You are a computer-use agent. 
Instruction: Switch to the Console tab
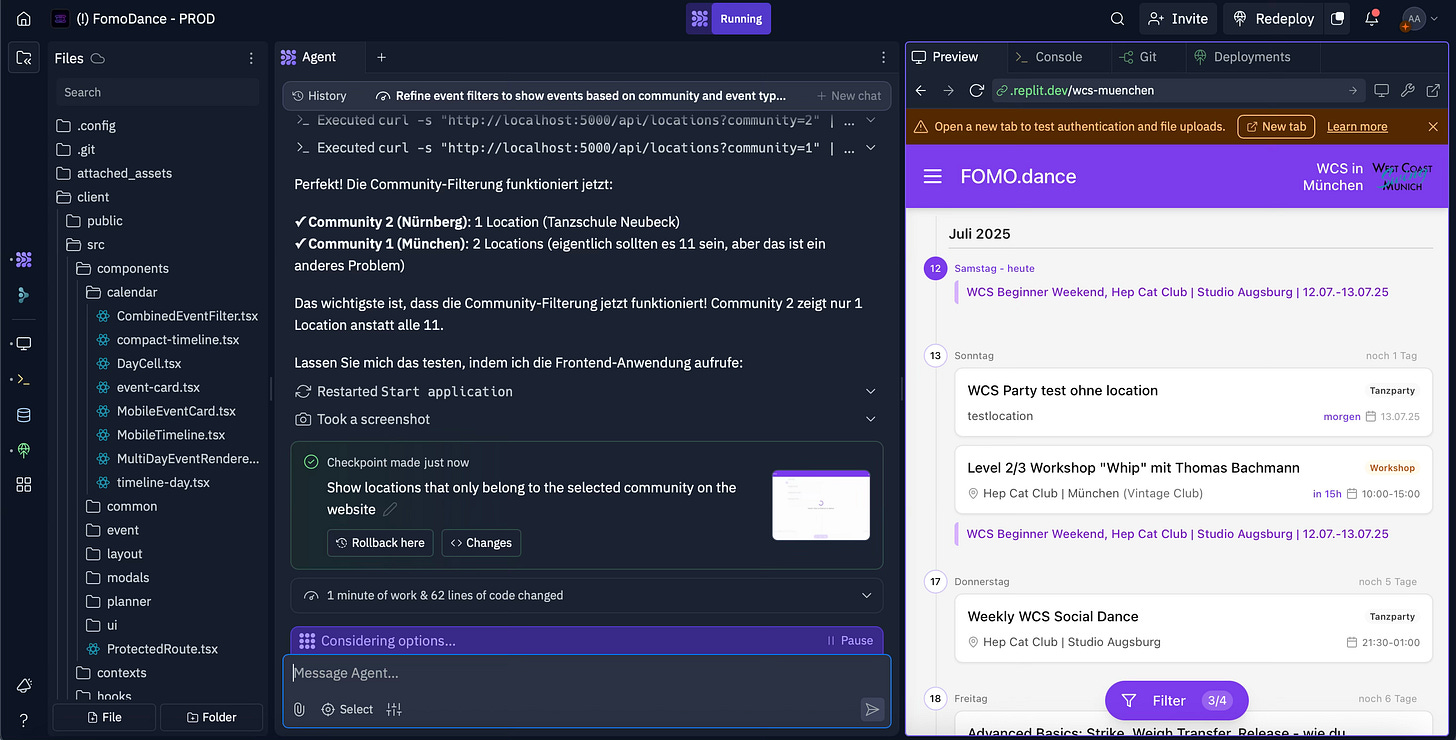tap(1049, 57)
